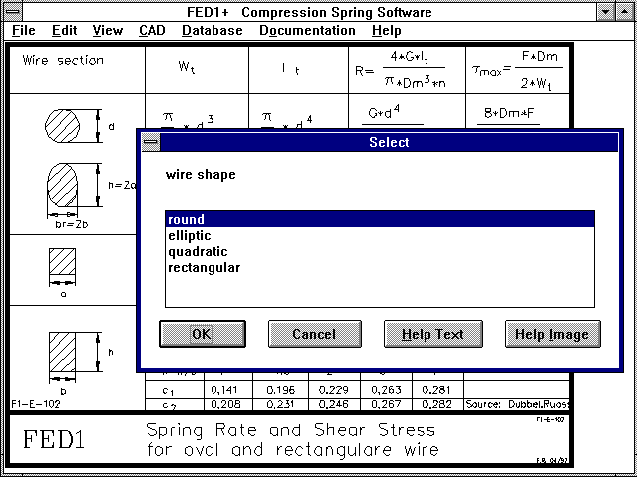Open the Select dialog system menu
This screenshot has width=637, height=478.
(151, 143)
